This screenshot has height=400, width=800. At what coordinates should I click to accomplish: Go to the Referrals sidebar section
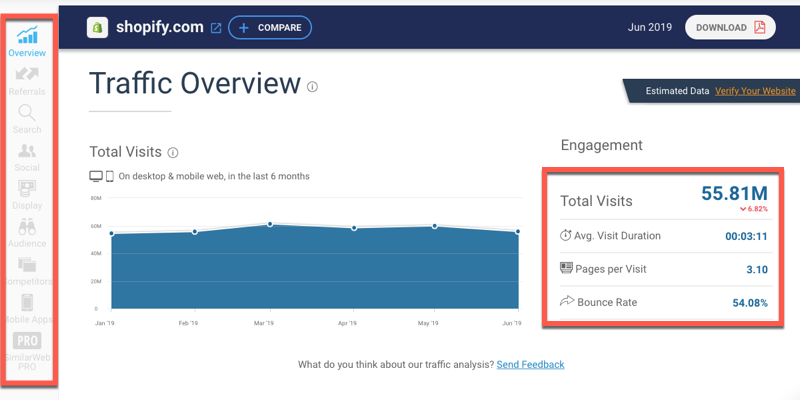click(27, 82)
